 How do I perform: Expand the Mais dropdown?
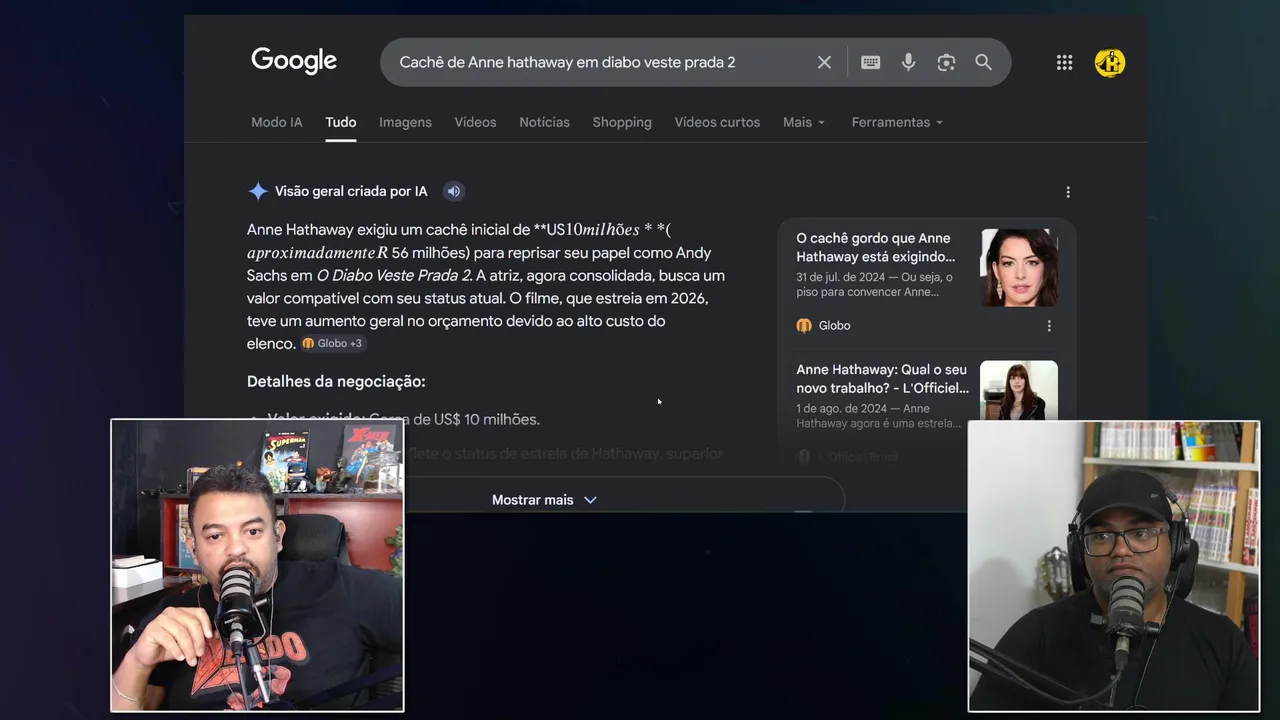click(804, 122)
